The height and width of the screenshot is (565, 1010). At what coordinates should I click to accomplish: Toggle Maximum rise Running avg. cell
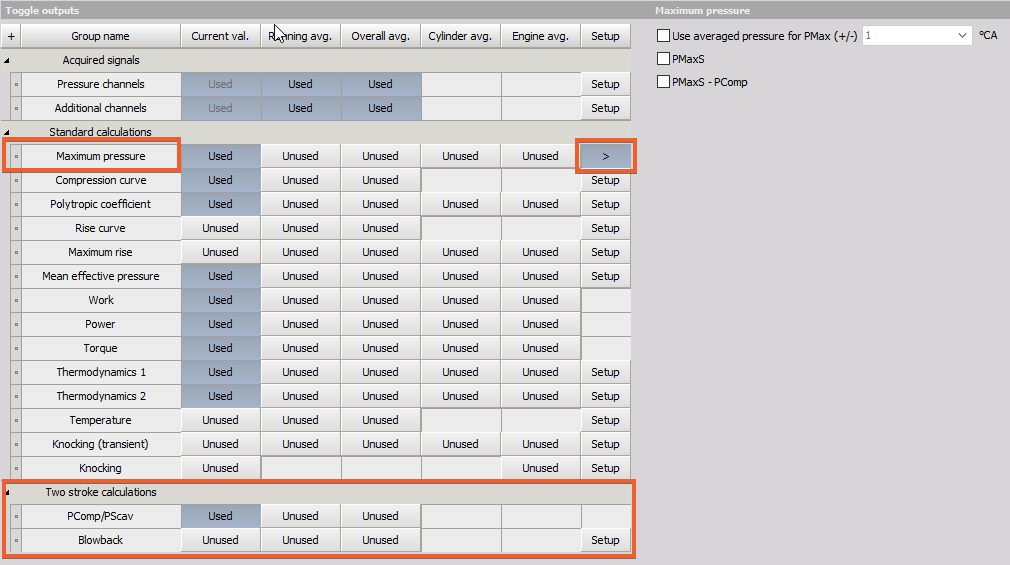(300, 252)
